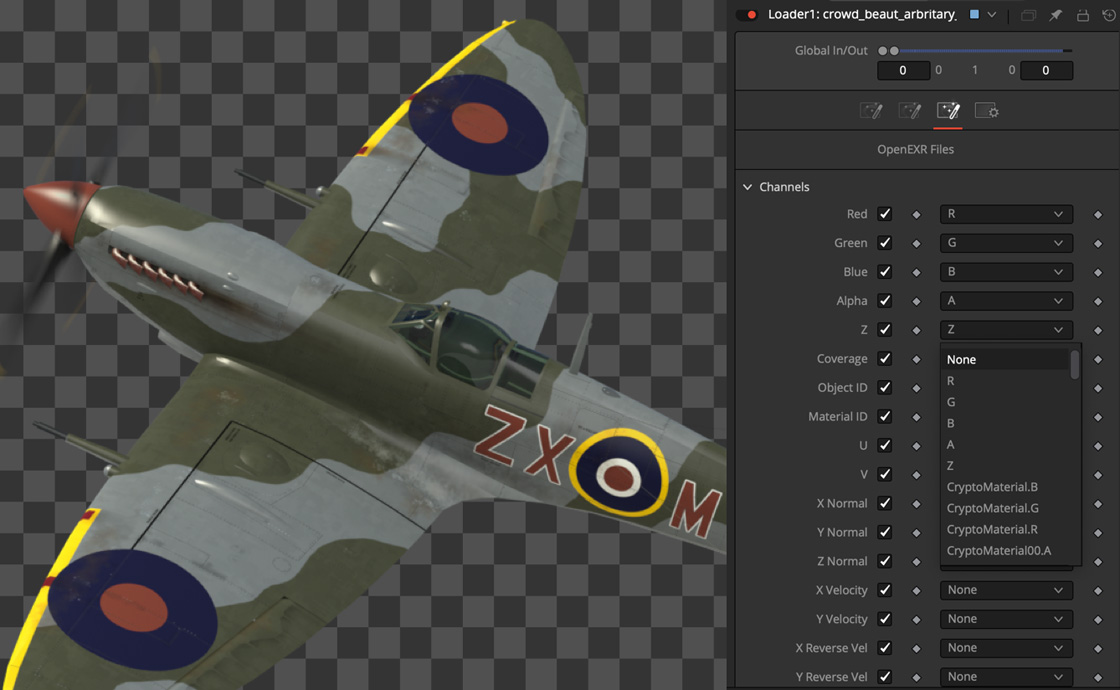Screen dimensions: 1120x690
Task: Collapse the Channels section
Action: [747, 187]
